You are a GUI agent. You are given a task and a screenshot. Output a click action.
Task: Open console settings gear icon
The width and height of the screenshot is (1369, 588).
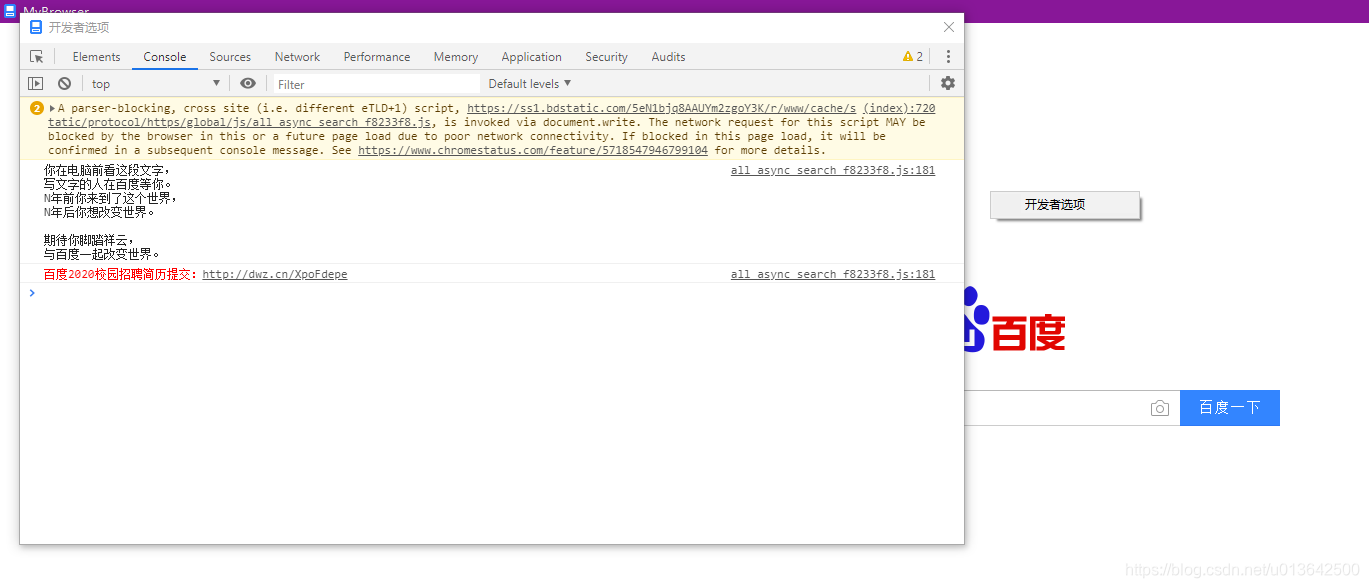948,83
